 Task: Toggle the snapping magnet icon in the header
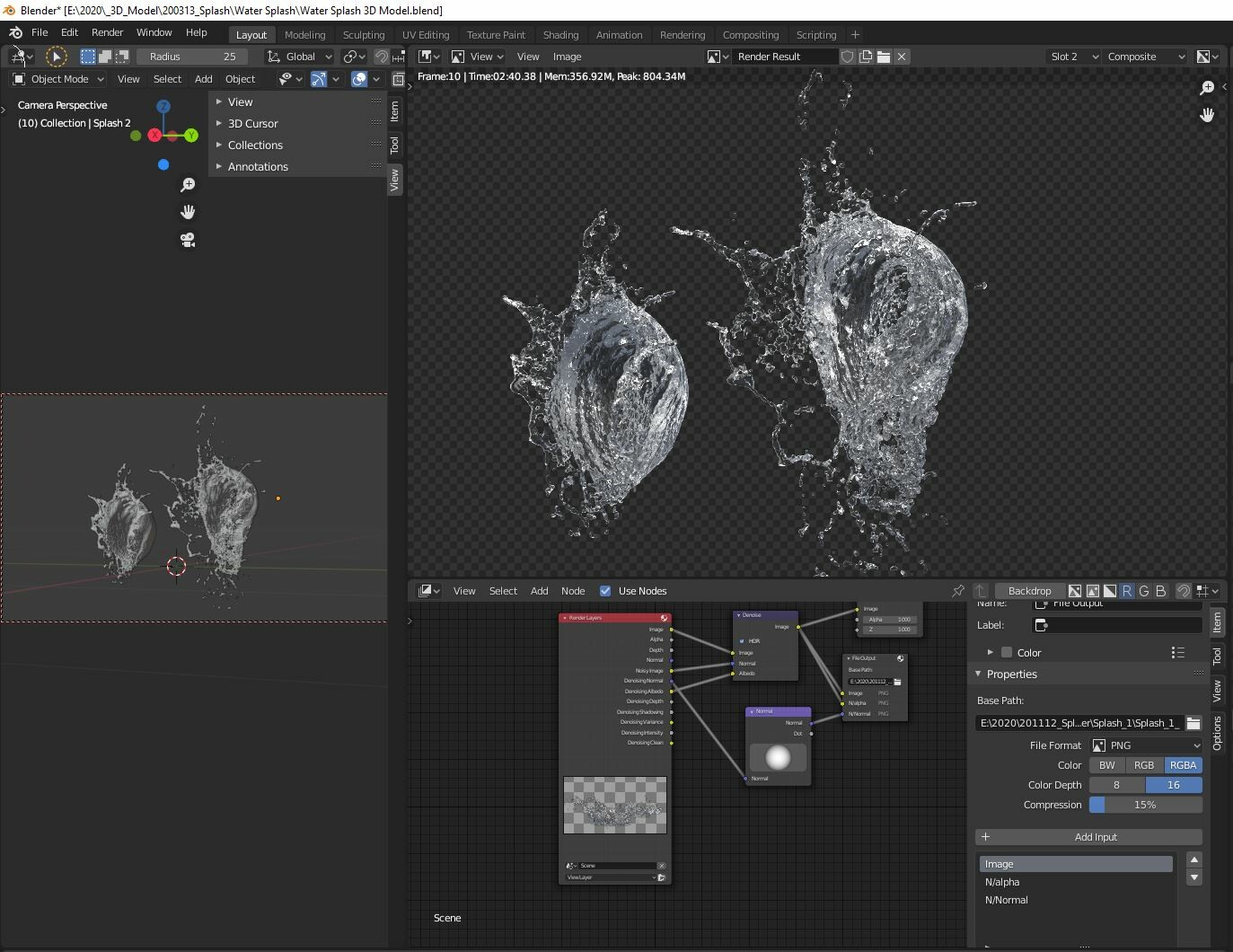(x=382, y=56)
